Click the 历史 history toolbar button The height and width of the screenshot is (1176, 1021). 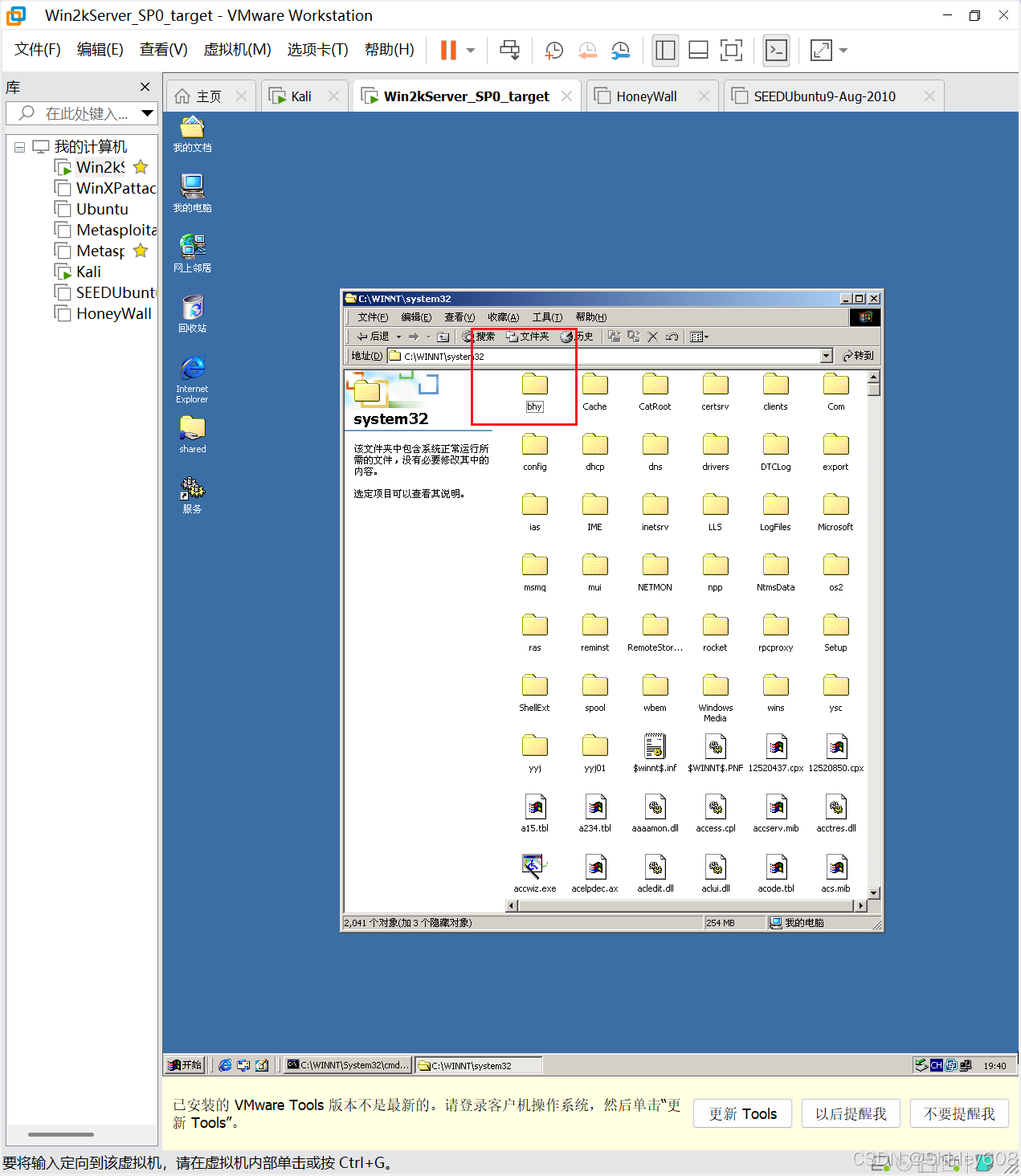[577, 337]
